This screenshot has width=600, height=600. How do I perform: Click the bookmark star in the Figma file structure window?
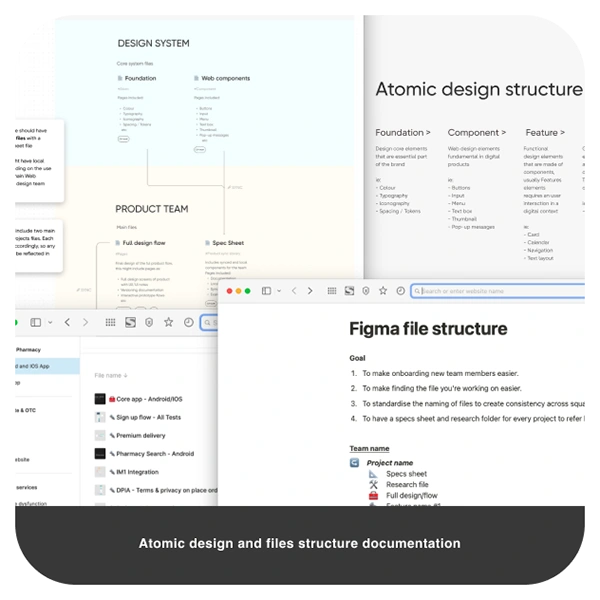[x=383, y=291]
